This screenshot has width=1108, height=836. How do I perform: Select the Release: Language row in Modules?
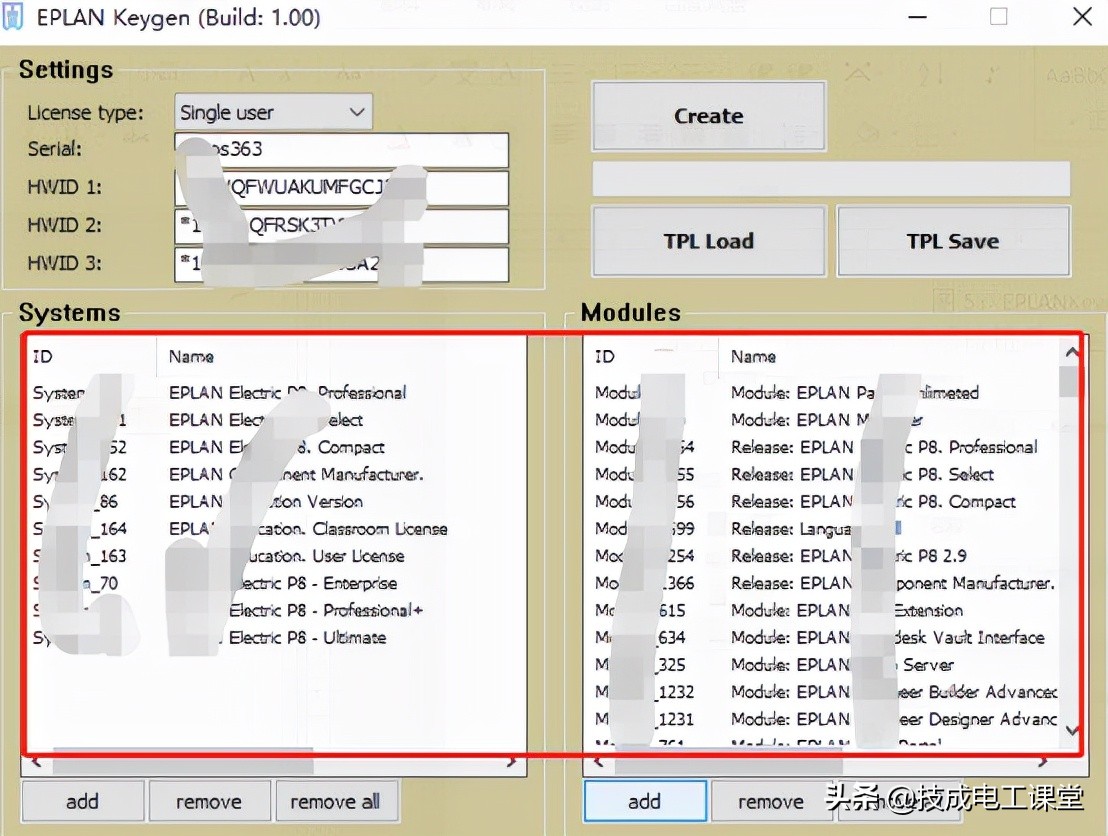coord(824,529)
